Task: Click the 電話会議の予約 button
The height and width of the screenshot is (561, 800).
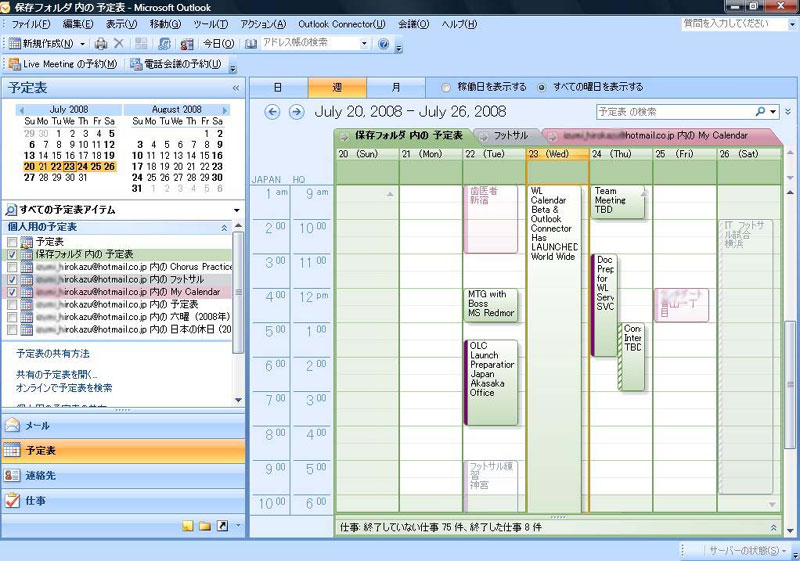Action: (x=177, y=64)
